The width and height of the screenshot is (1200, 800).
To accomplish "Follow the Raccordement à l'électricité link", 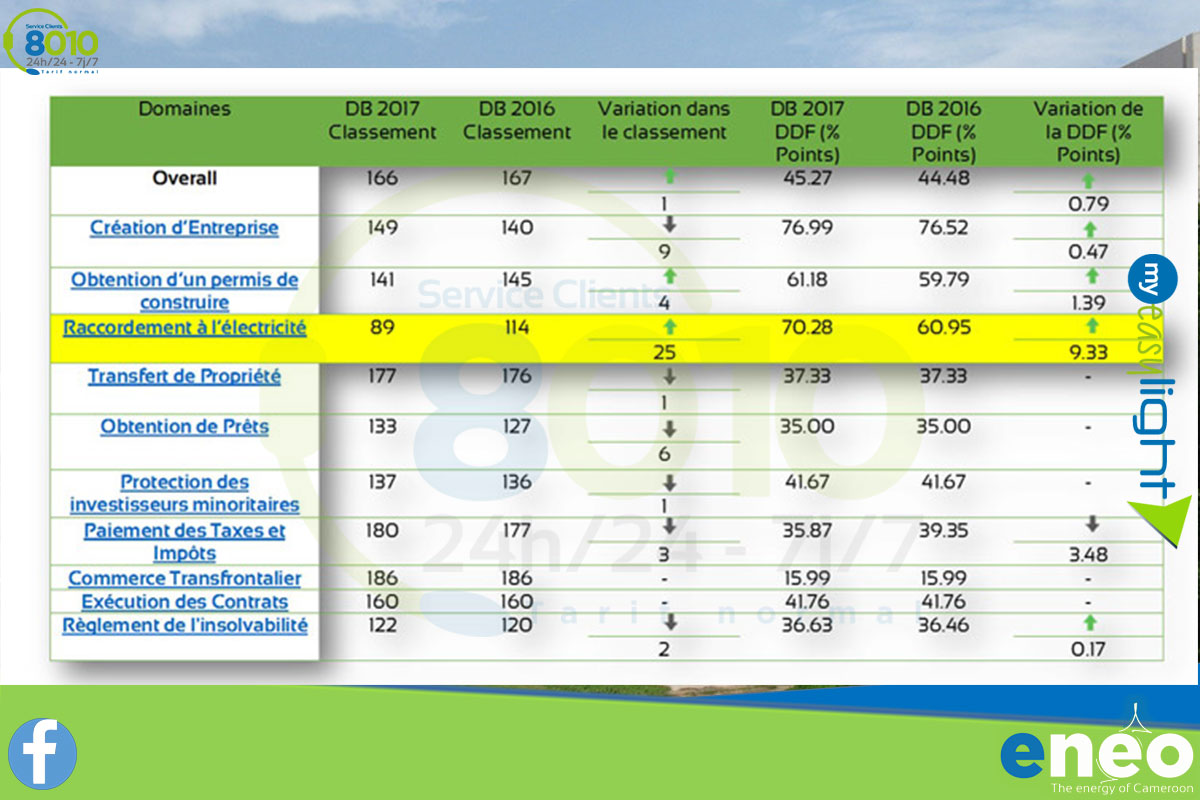I will [185, 327].
